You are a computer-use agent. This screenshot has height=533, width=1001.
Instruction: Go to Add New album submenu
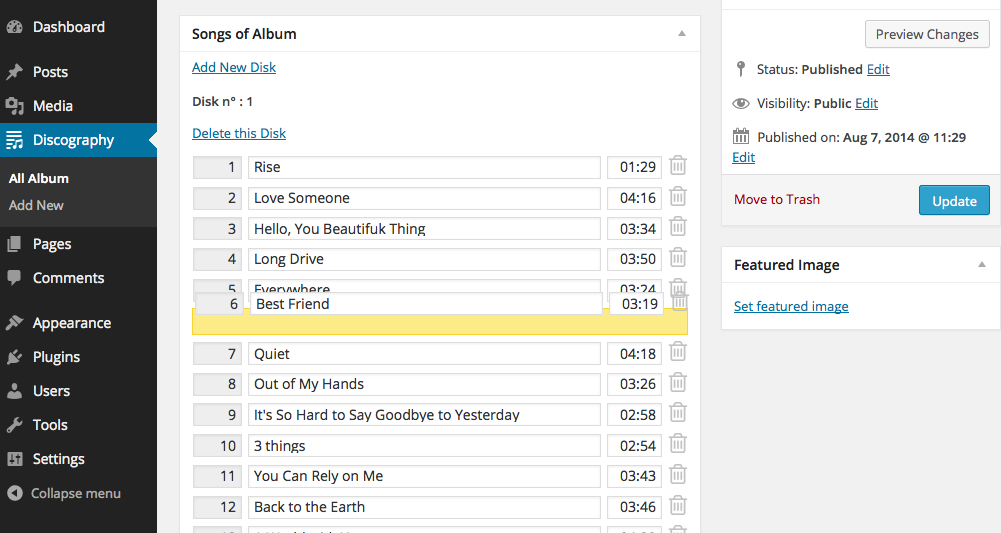pos(36,206)
